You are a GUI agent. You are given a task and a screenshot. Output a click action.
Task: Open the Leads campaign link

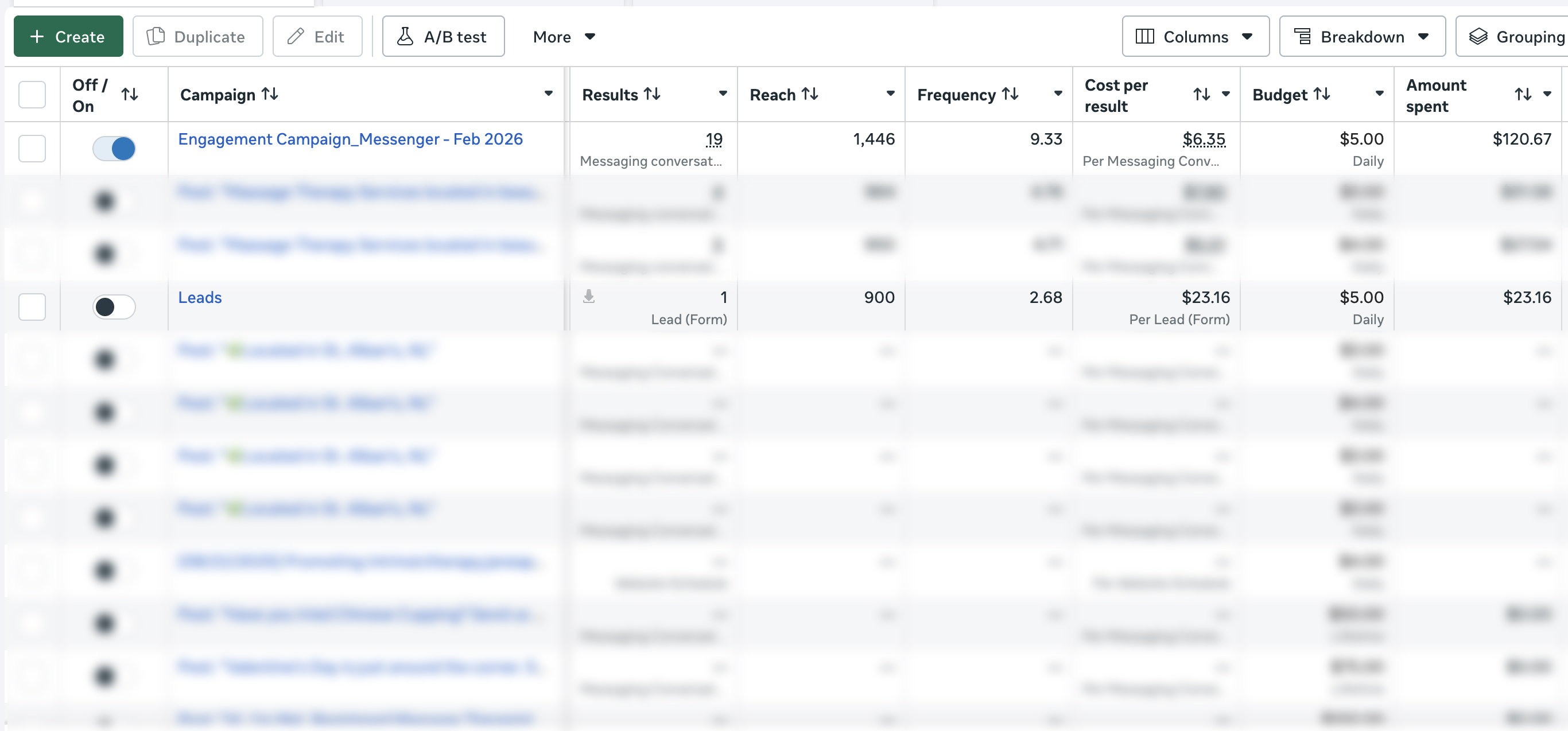click(x=200, y=297)
